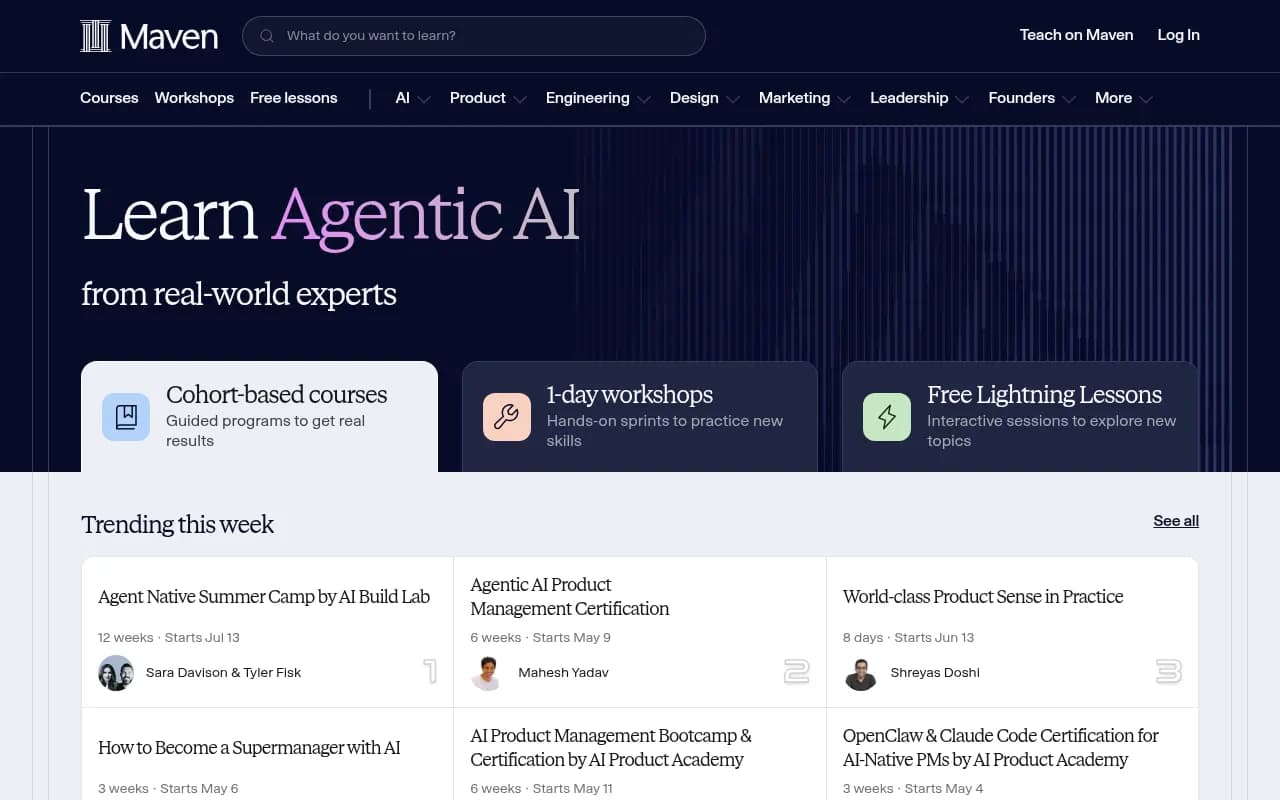The height and width of the screenshot is (800, 1280).
Task: Click the Teach on Maven link
Action: click(1076, 35)
